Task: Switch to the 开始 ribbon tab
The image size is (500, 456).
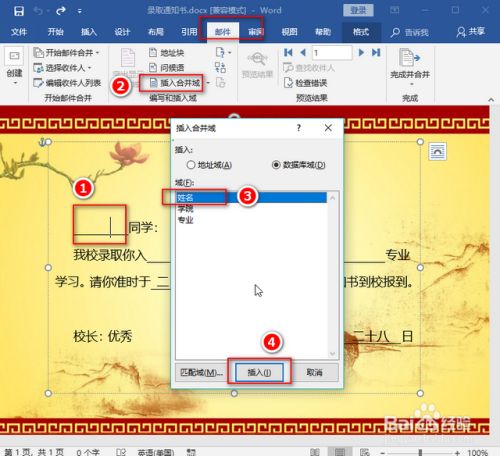Action: pyautogui.click(x=55, y=32)
